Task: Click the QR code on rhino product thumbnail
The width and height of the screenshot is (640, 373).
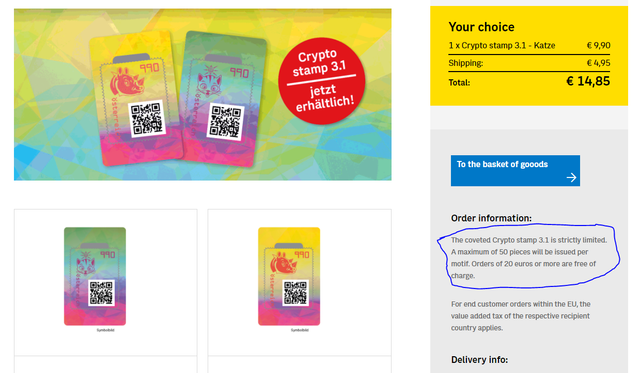Action: [x=296, y=293]
